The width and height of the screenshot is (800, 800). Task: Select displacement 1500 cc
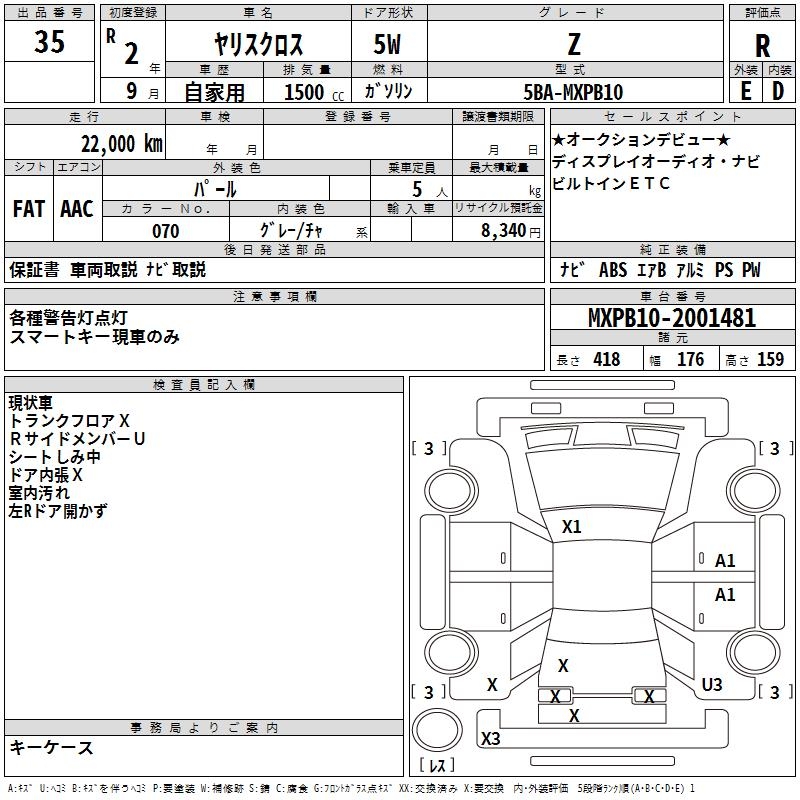(x=314, y=92)
